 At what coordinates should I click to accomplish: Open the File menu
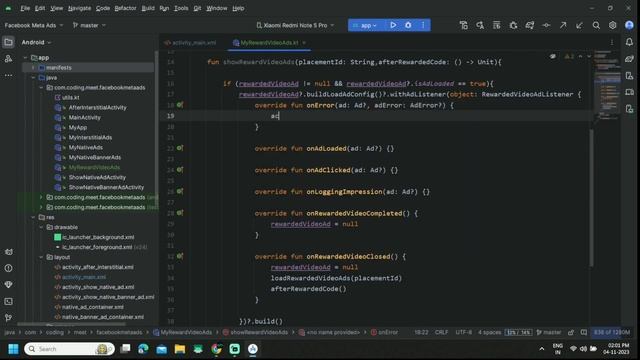(x=25, y=8)
